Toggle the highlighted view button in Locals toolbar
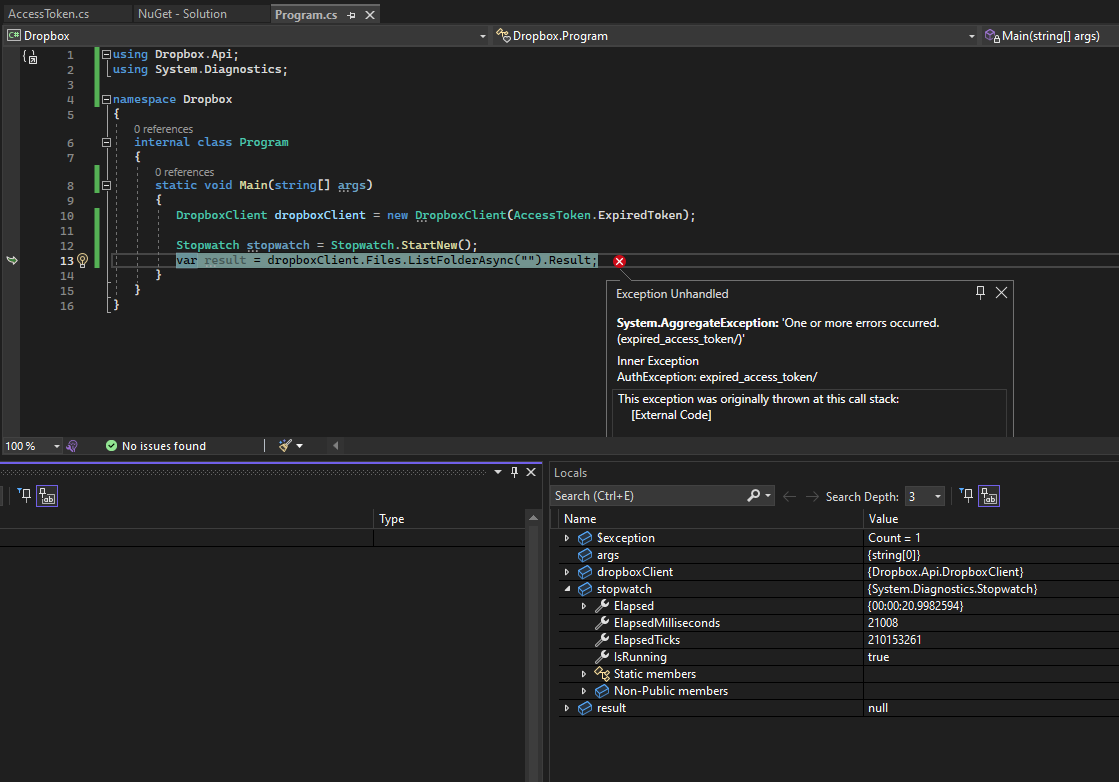The width and height of the screenshot is (1119, 782). pyautogui.click(x=989, y=496)
